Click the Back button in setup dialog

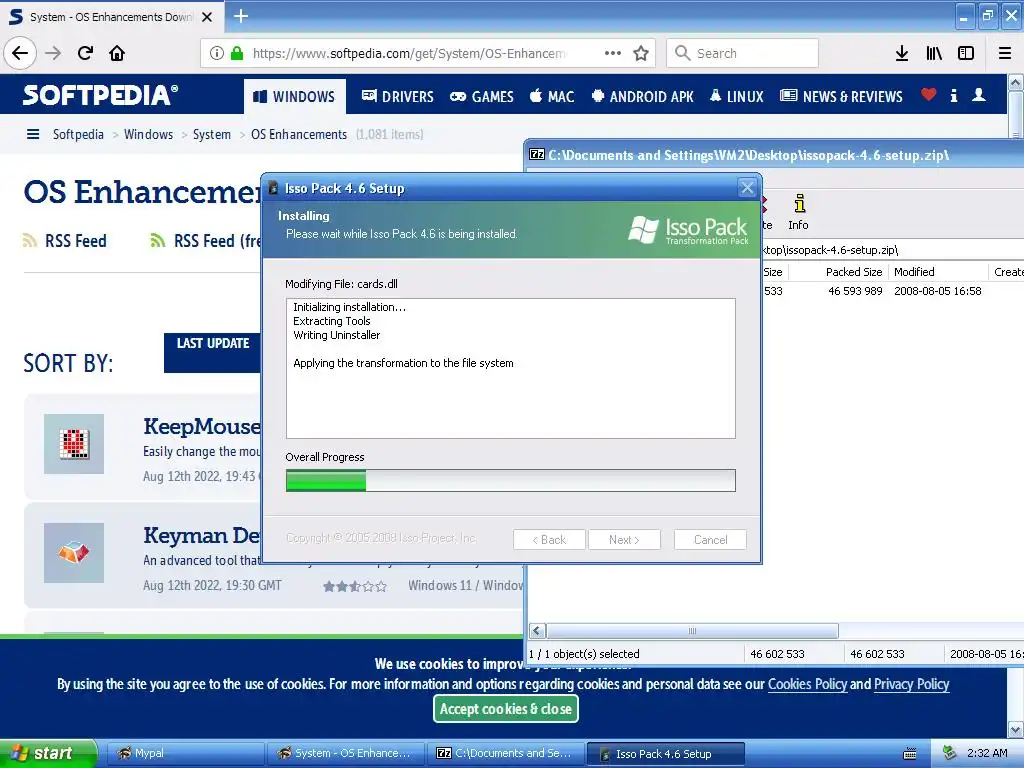pos(549,539)
